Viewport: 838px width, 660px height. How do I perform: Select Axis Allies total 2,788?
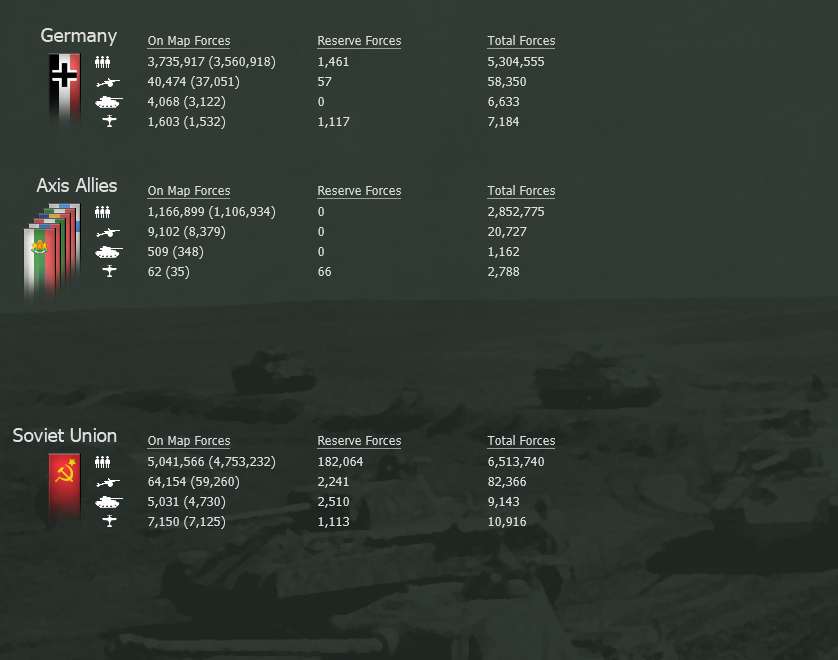pos(503,272)
